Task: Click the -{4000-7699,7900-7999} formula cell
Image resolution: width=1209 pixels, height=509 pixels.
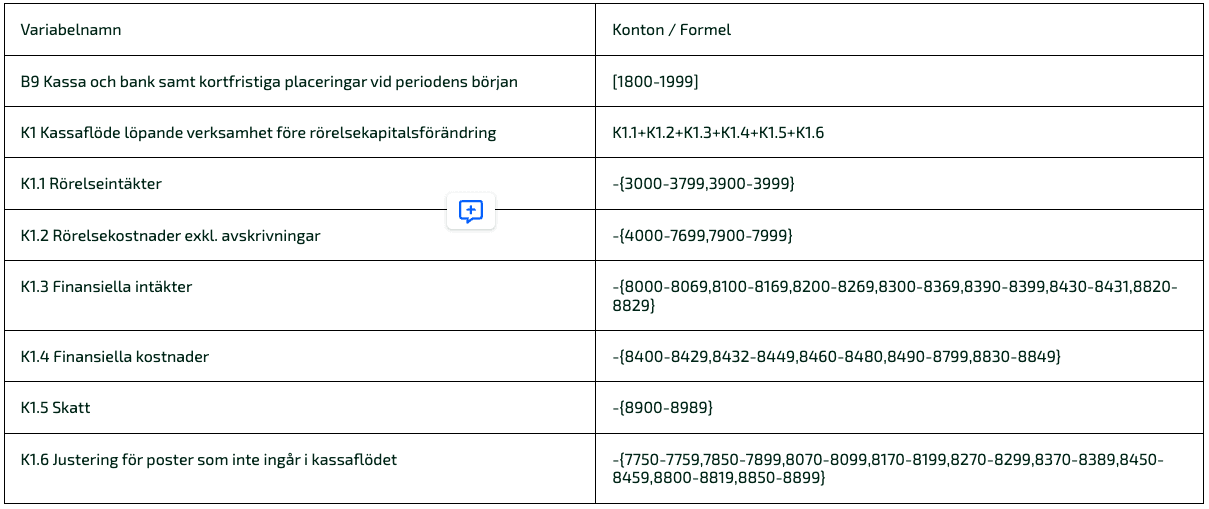Action: click(x=899, y=235)
